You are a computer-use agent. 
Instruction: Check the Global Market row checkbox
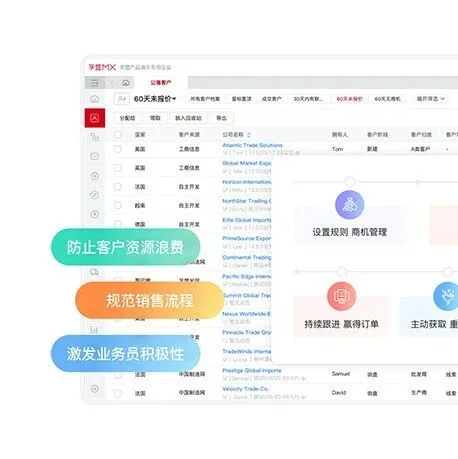tap(118, 168)
